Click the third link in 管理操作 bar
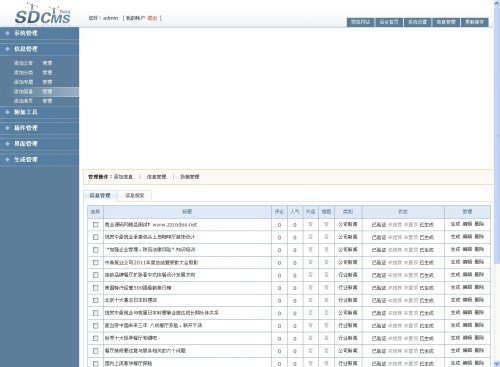The height and width of the screenshot is (367, 500). 190,177
